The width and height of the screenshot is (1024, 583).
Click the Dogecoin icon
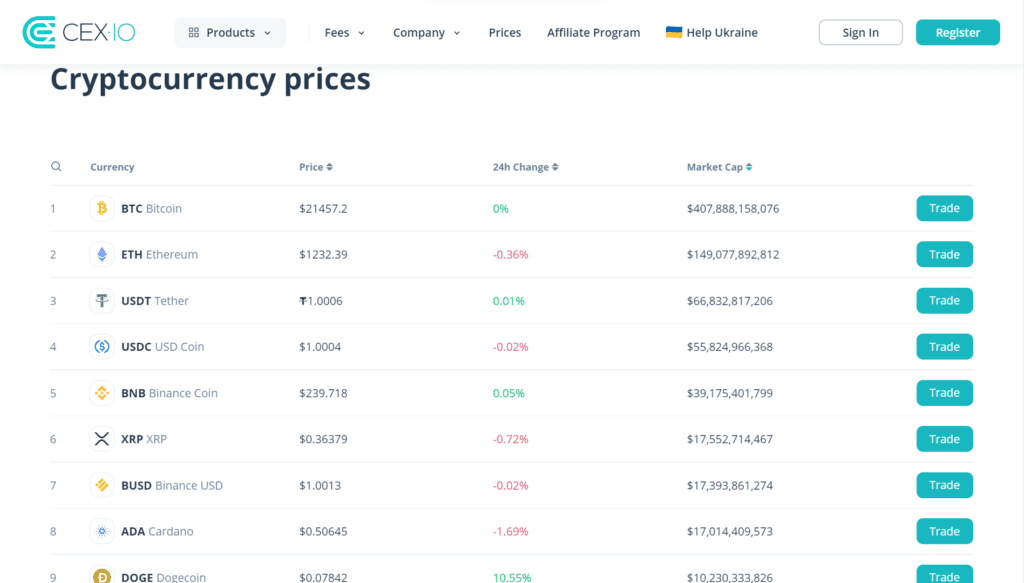point(101,577)
